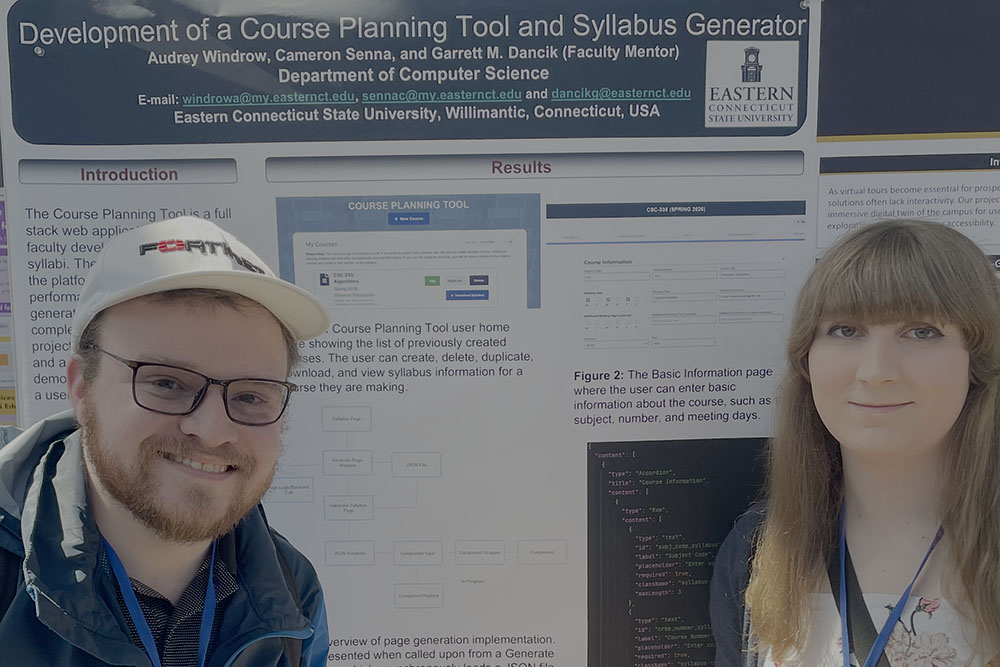Click the JSON File flowchart box
This screenshot has width=1000, height=667.
416,464
